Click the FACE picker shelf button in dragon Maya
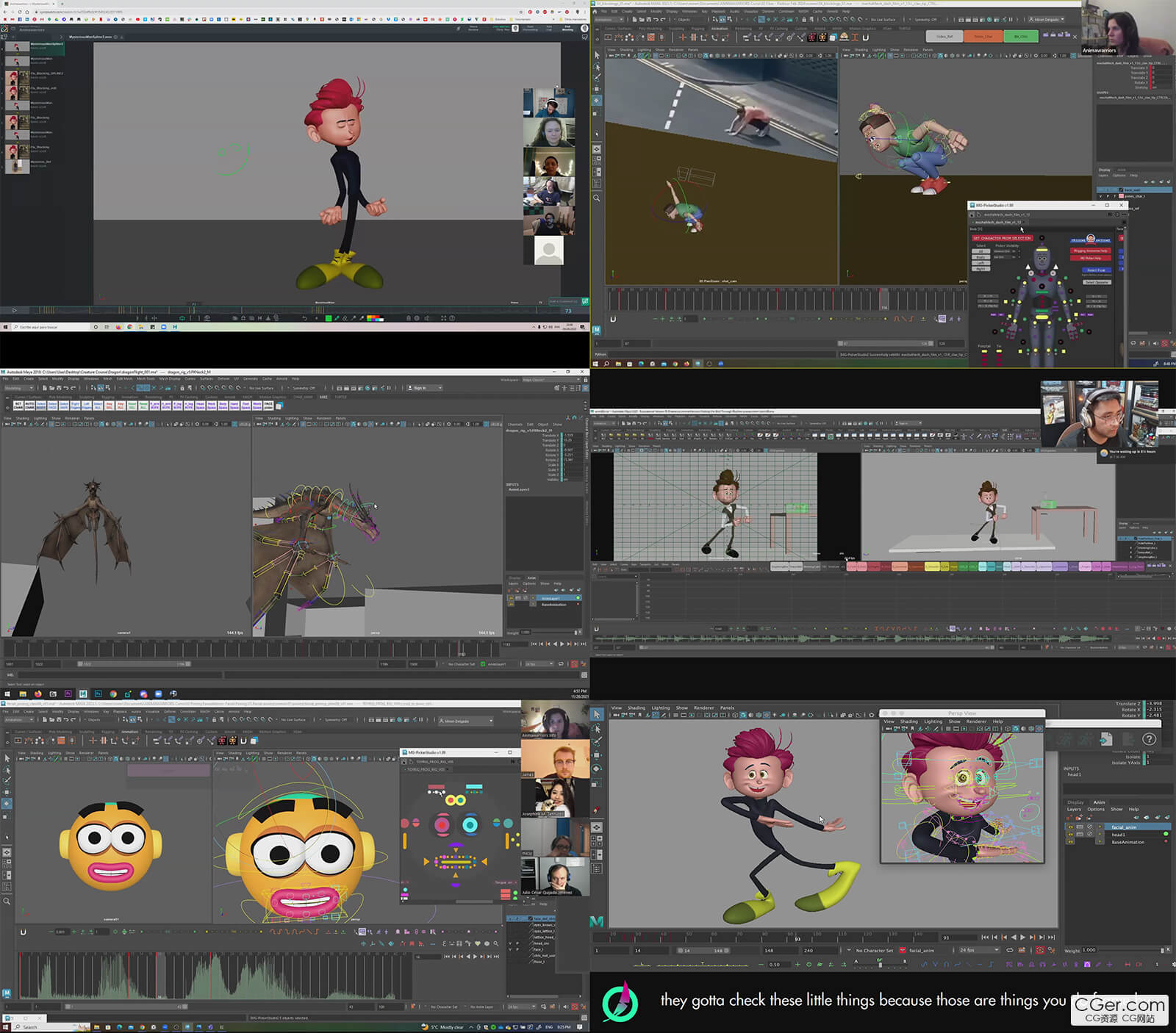This screenshot has height=1033, width=1176. pos(268,405)
